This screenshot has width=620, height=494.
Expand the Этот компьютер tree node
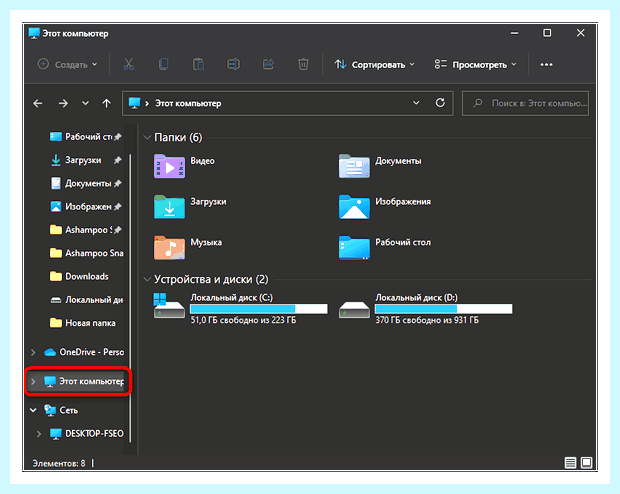33,381
